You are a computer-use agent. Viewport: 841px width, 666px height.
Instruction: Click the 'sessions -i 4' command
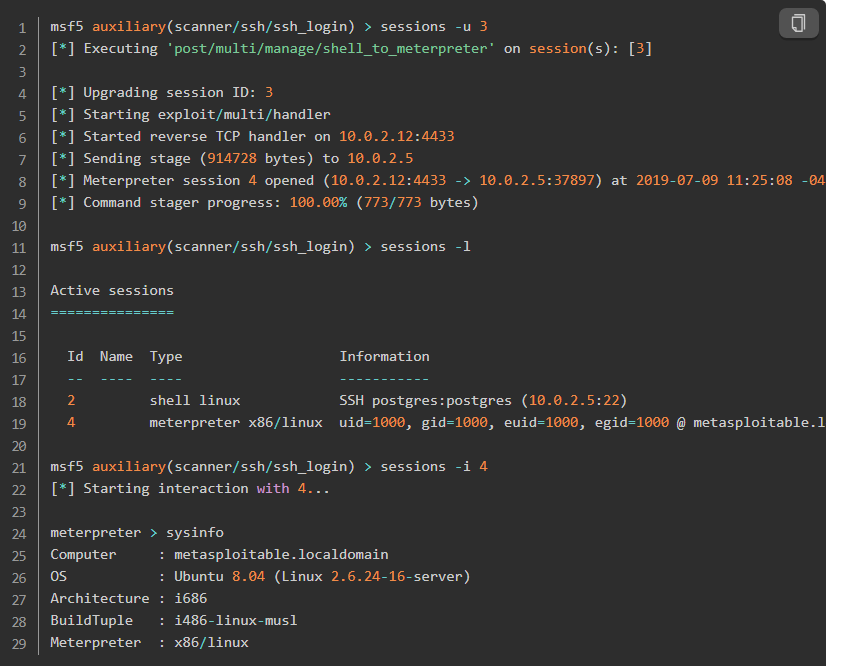click(434, 467)
